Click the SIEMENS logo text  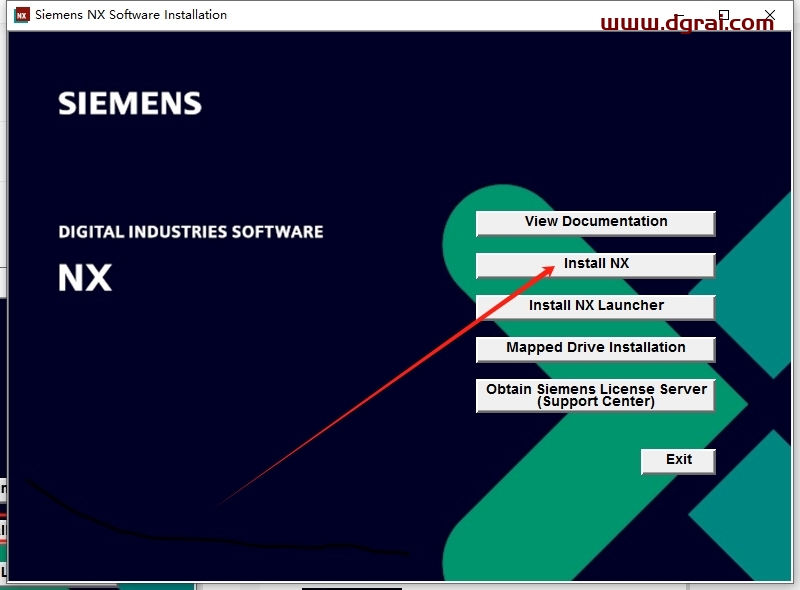pos(130,103)
